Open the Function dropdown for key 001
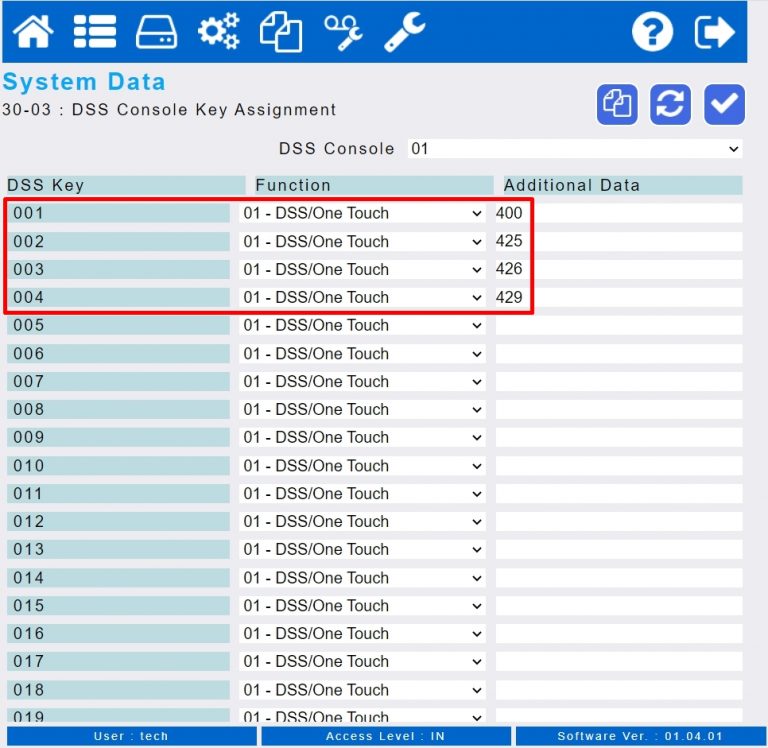Image resolution: width=768 pixels, height=748 pixels. (362, 214)
